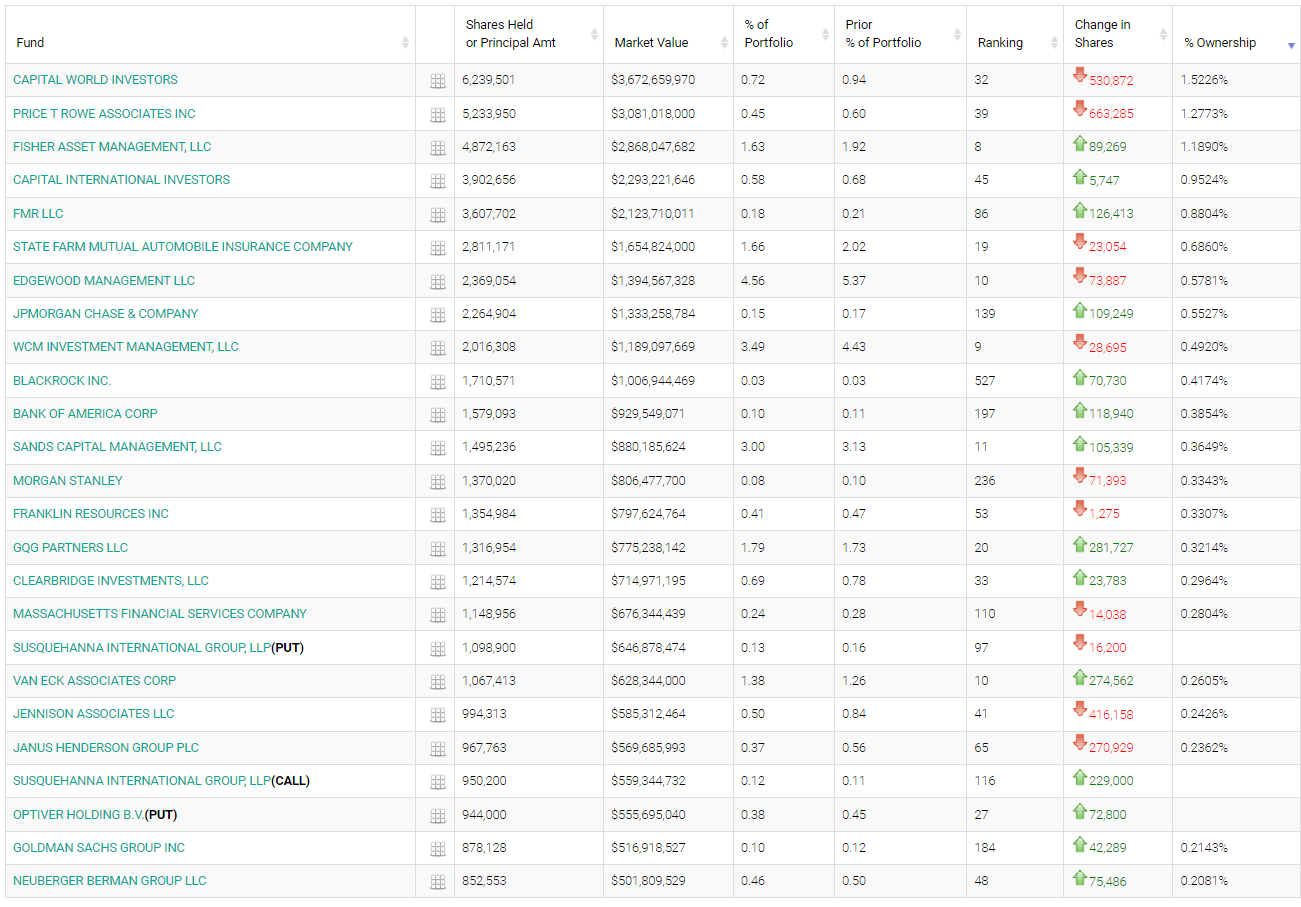
Task: Sort by Change in Shares header
Action: [1118, 34]
